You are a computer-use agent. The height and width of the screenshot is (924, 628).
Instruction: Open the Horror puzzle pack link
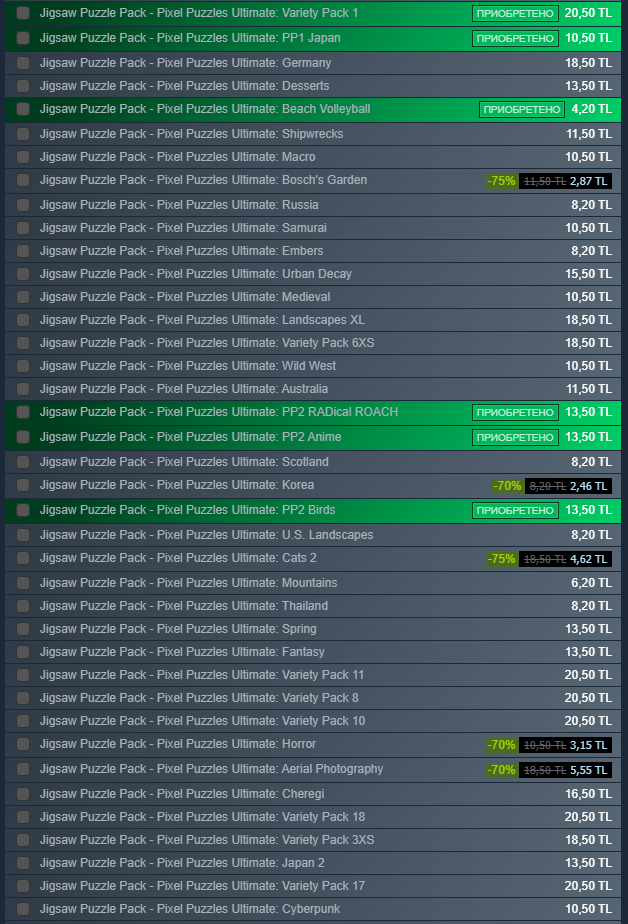[178, 744]
